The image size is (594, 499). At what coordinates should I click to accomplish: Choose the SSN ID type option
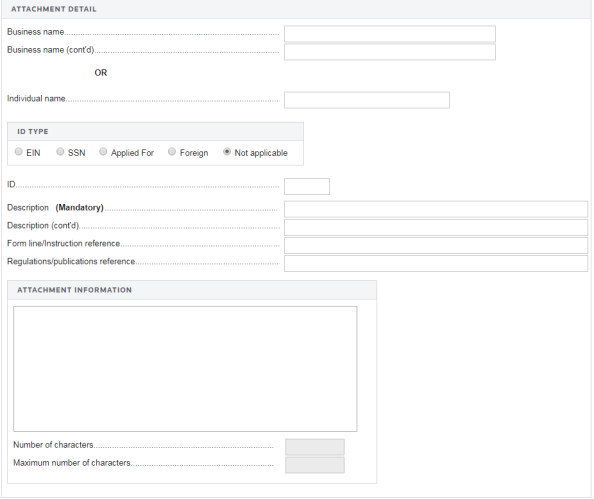point(60,152)
